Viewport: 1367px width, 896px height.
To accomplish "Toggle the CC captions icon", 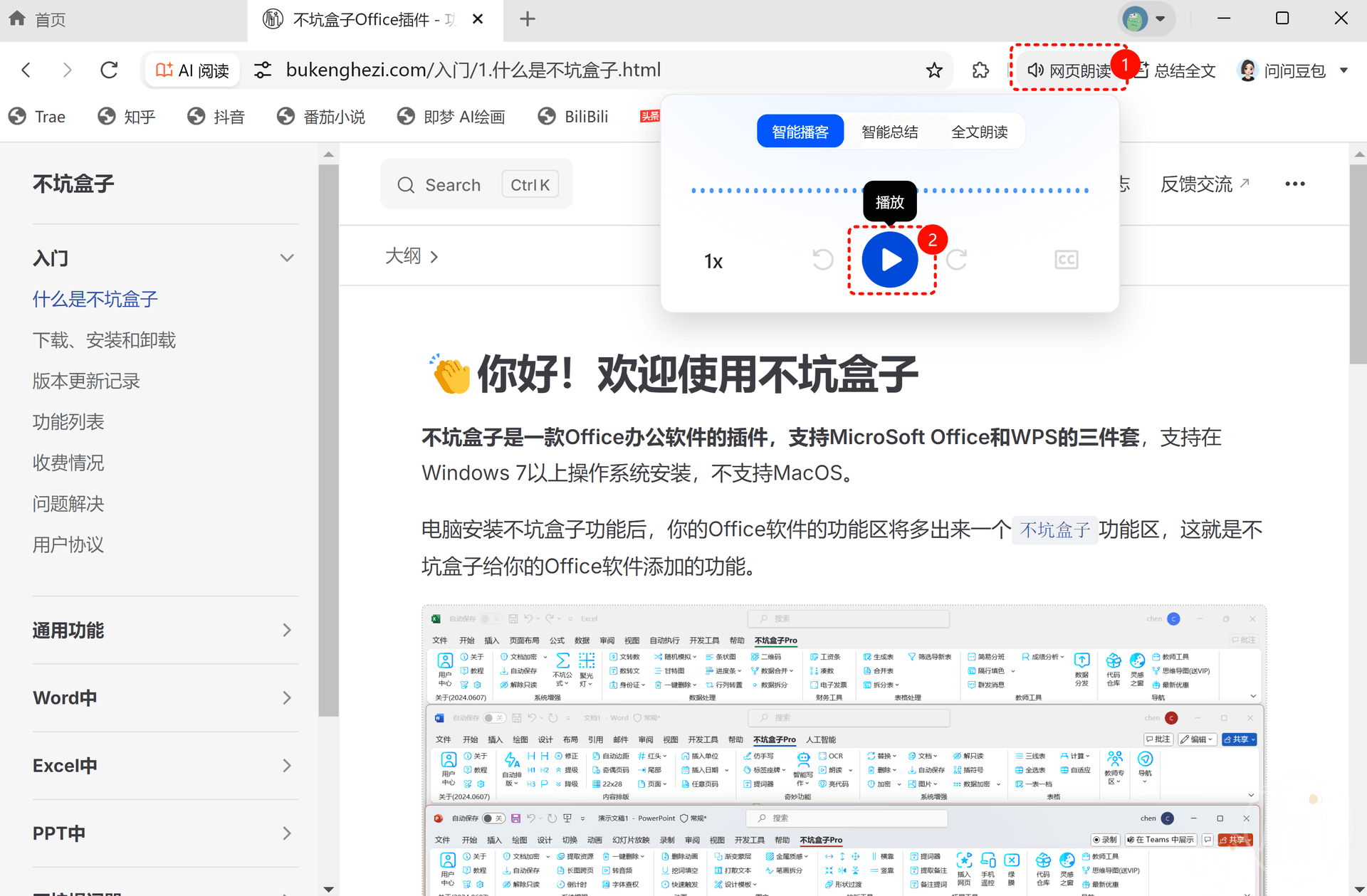I will 1066,260.
